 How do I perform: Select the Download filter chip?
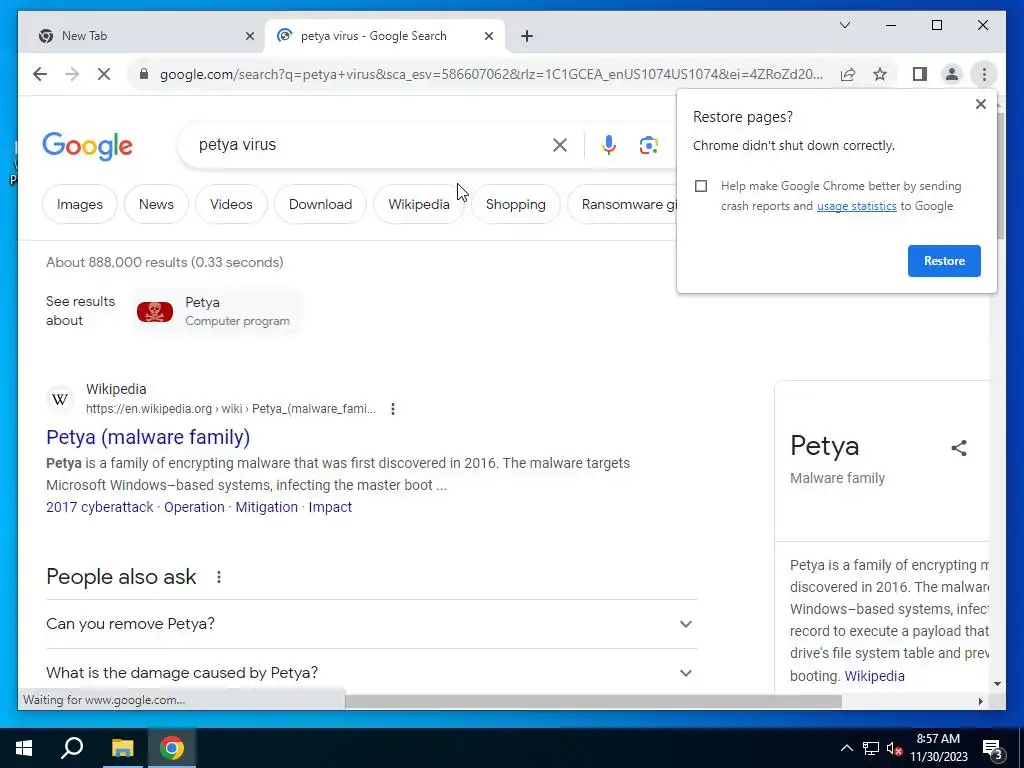click(320, 204)
